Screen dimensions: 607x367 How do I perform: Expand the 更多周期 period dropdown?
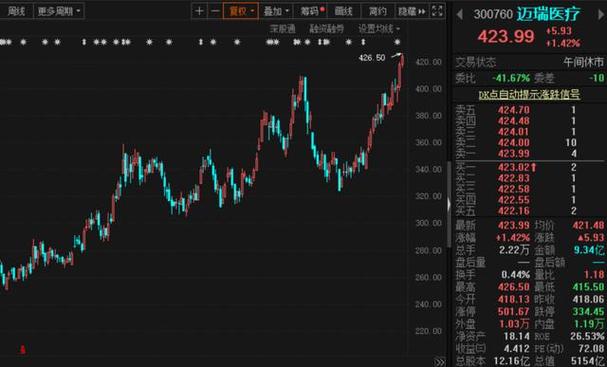tap(59, 11)
